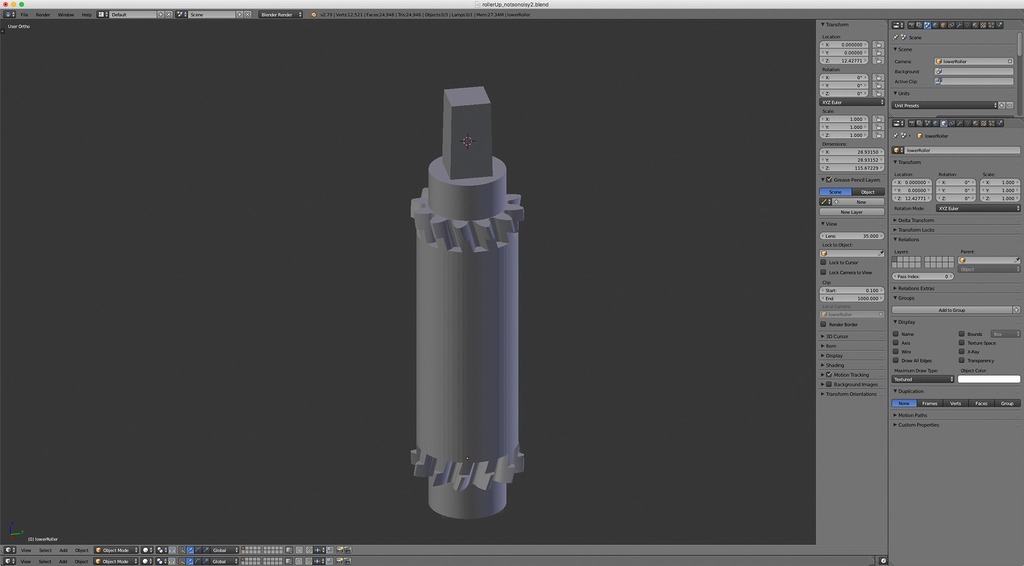Screen dimensions: 1024x566
Task: Click the eyedropper in Lock to Object field
Action: pos(881,253)
